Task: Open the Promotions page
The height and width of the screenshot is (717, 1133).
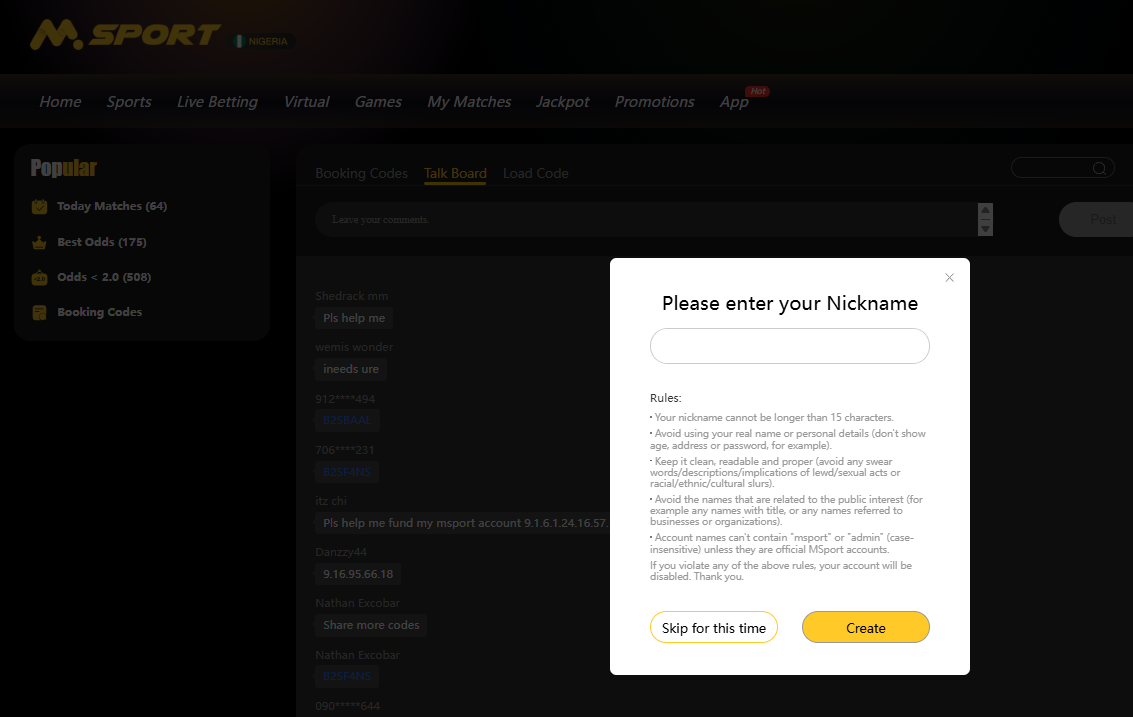Action: 654,102
